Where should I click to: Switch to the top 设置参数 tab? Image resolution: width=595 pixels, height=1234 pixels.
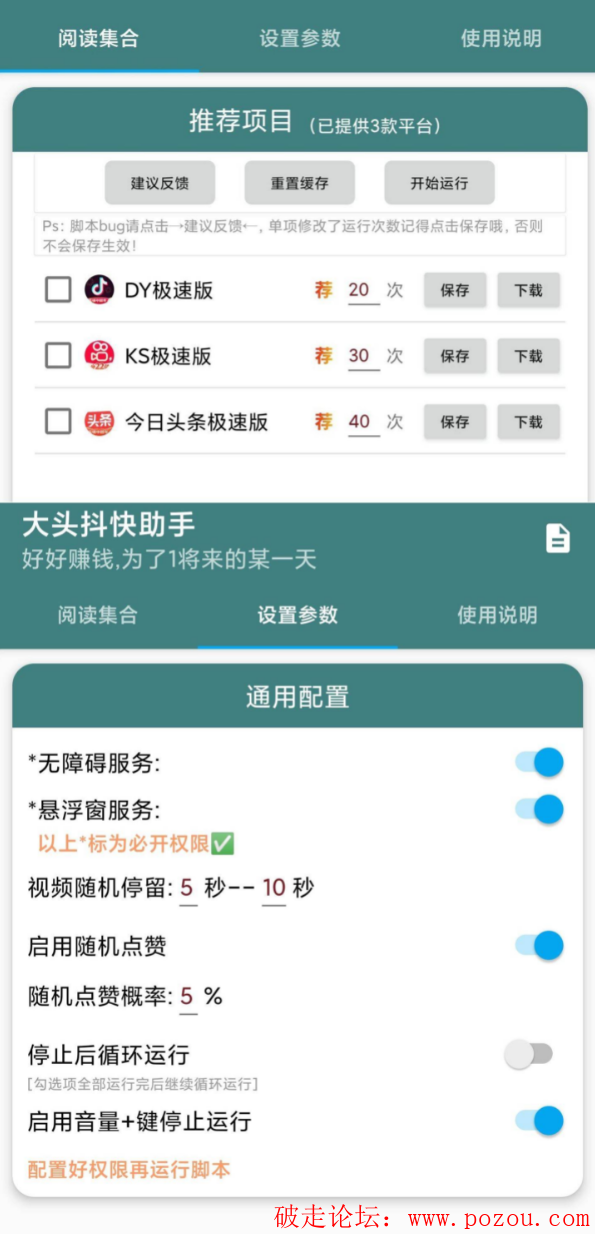coord(300,38)
